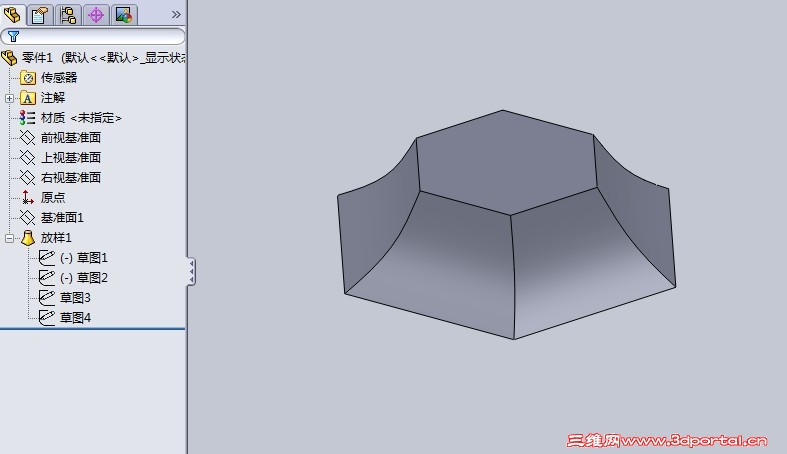Select the 注解 annotations item
Screen dimensions: 787x454
pyautogui.click(x=53, y=98)
